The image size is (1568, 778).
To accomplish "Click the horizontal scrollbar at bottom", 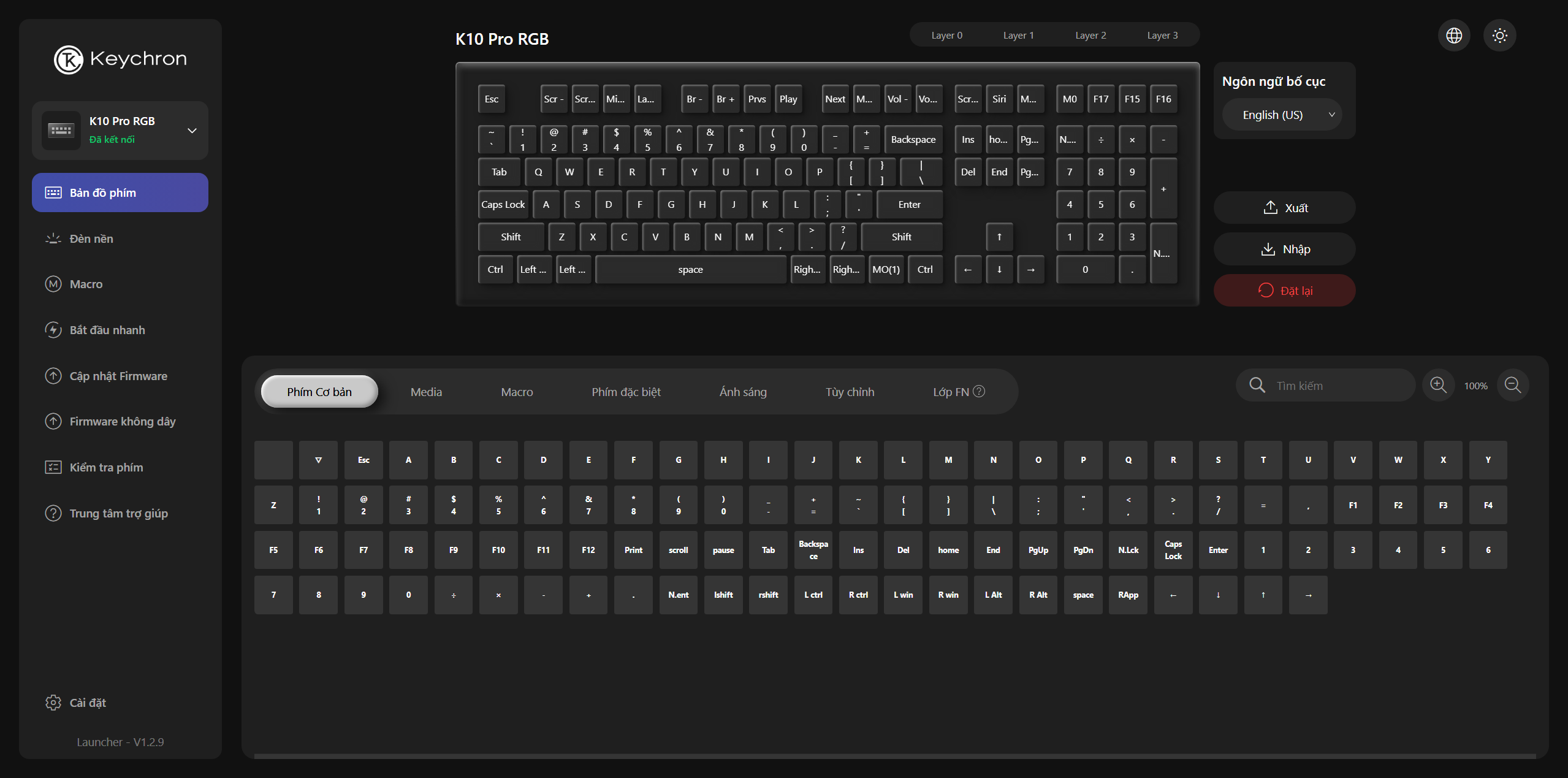I will [895, 756].
